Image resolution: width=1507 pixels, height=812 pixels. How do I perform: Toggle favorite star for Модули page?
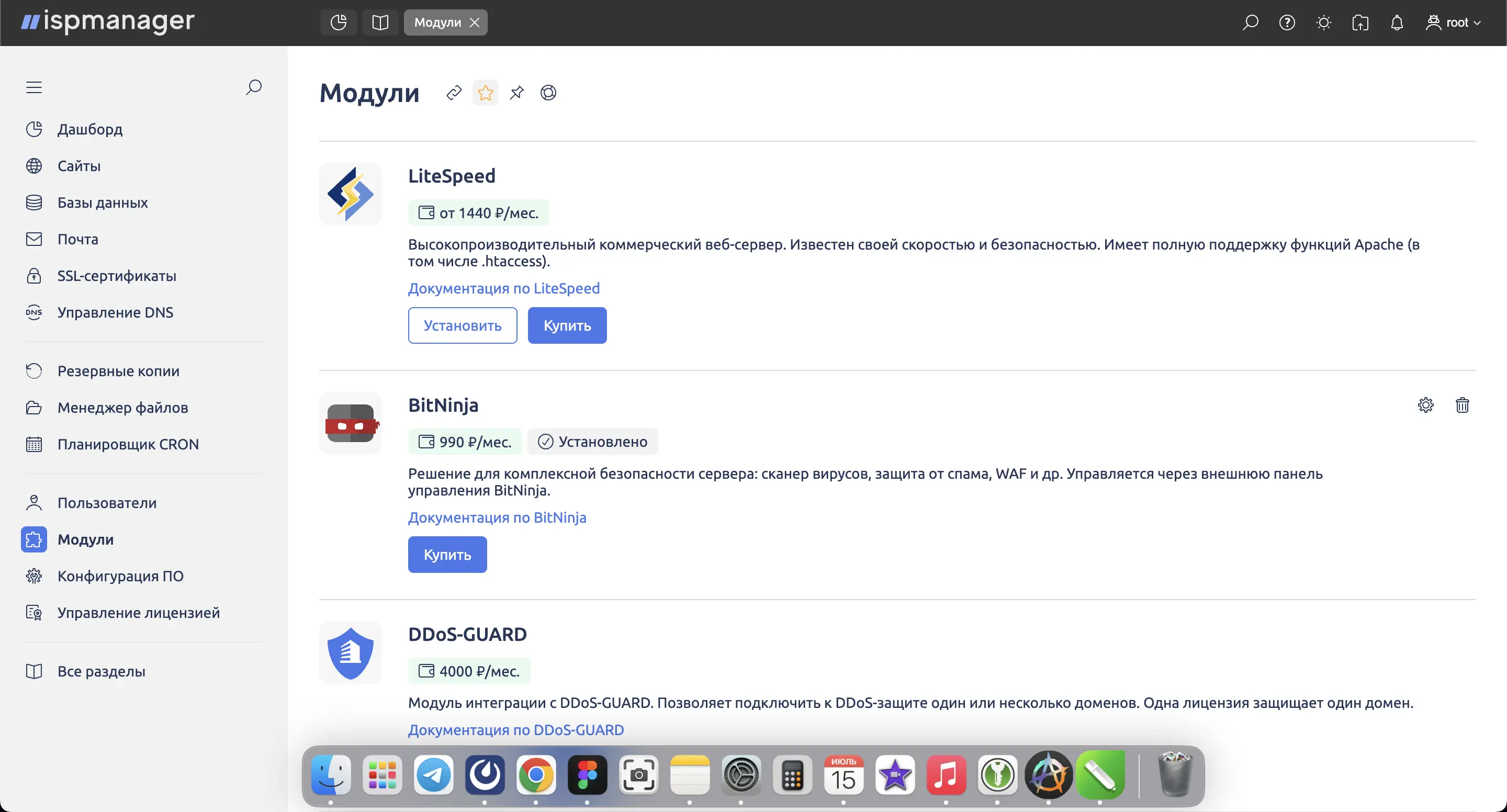tap(485, 93)
